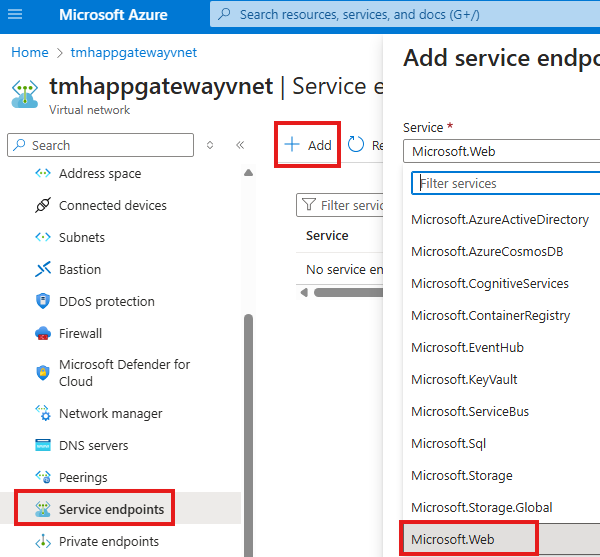The image size is (600, 557).
Task: Click the Service column header
Action: pos(327,236)
